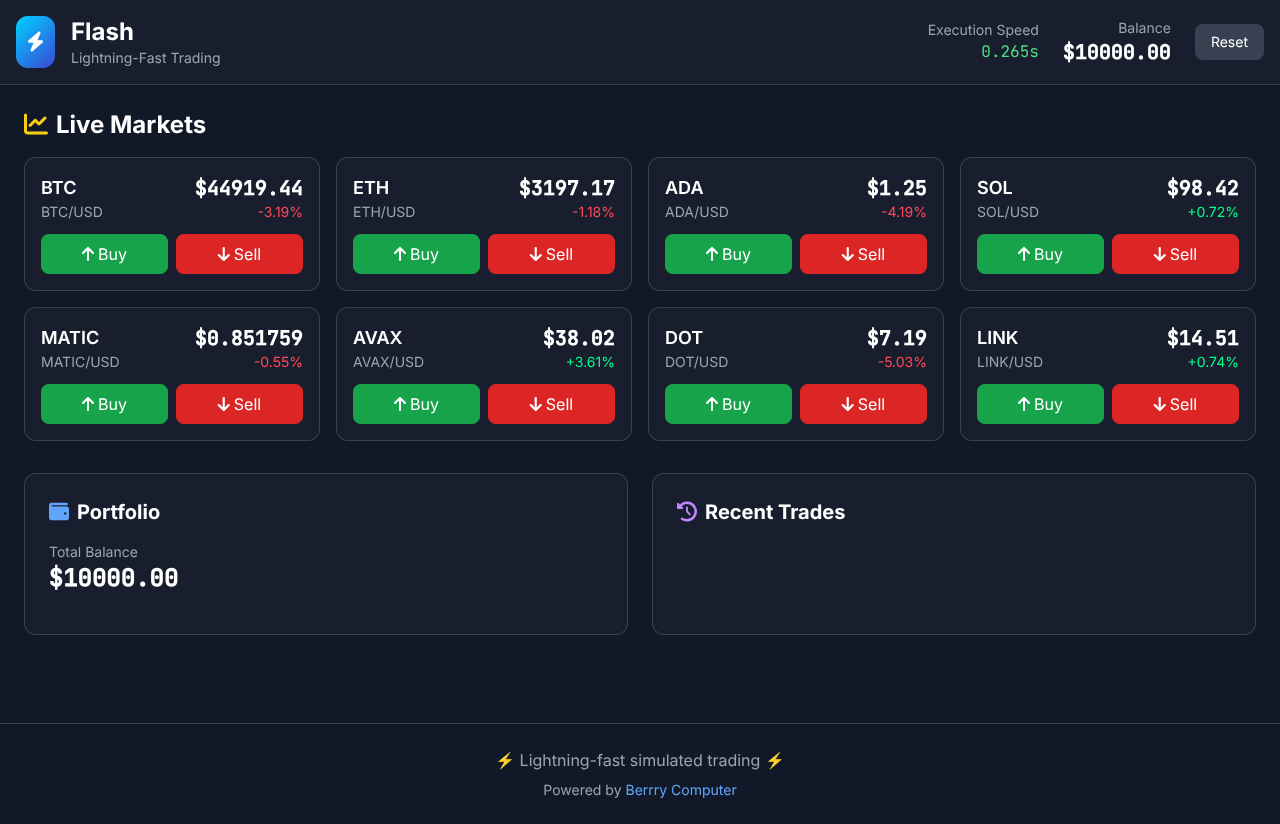1280x824 pixels.
Task: Click the down arrow icon on LINK Sell
Action: coord(1159,404)
